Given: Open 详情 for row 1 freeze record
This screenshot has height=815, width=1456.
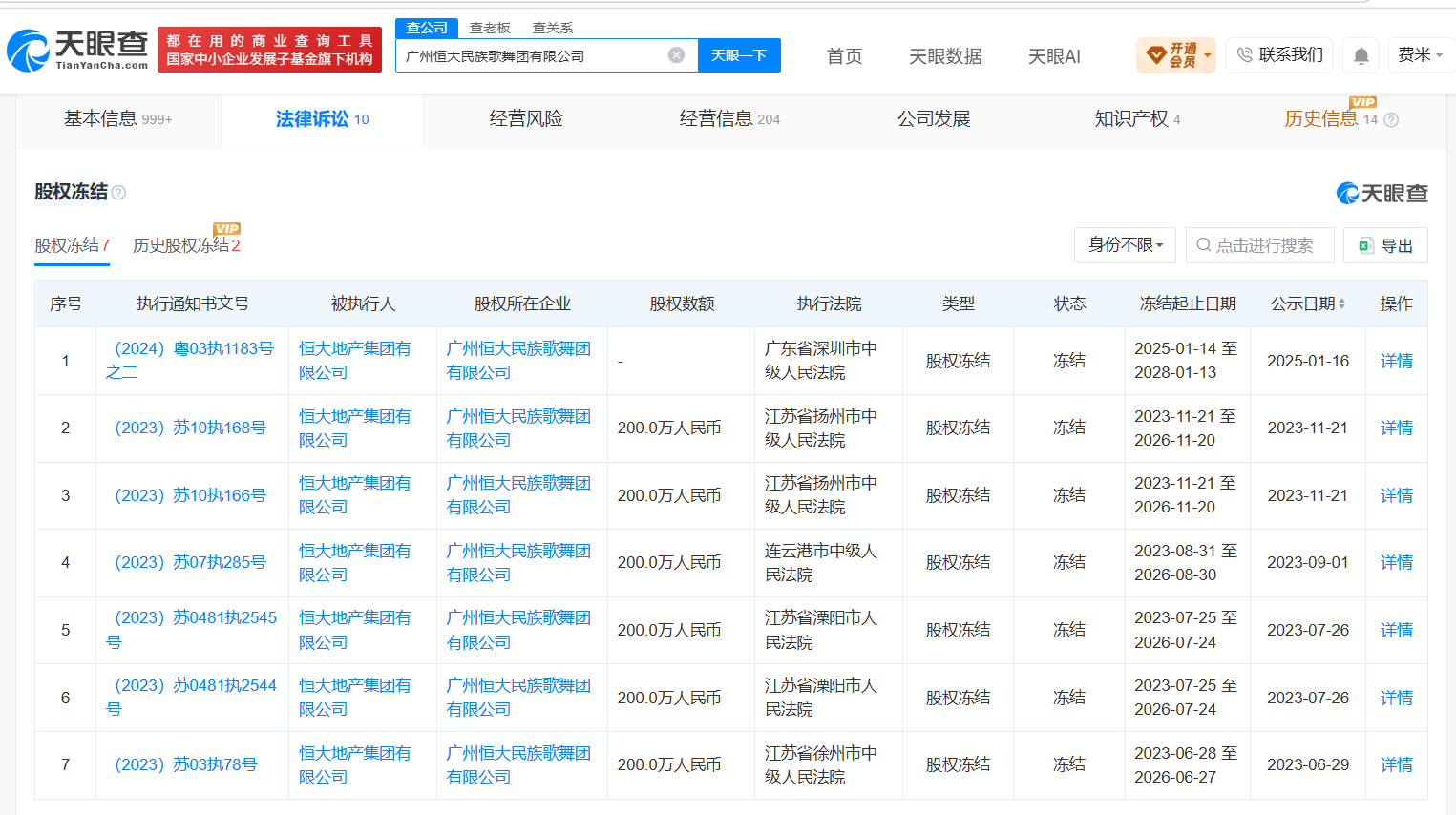Looking at the screenshot, I should point(1396,361).
